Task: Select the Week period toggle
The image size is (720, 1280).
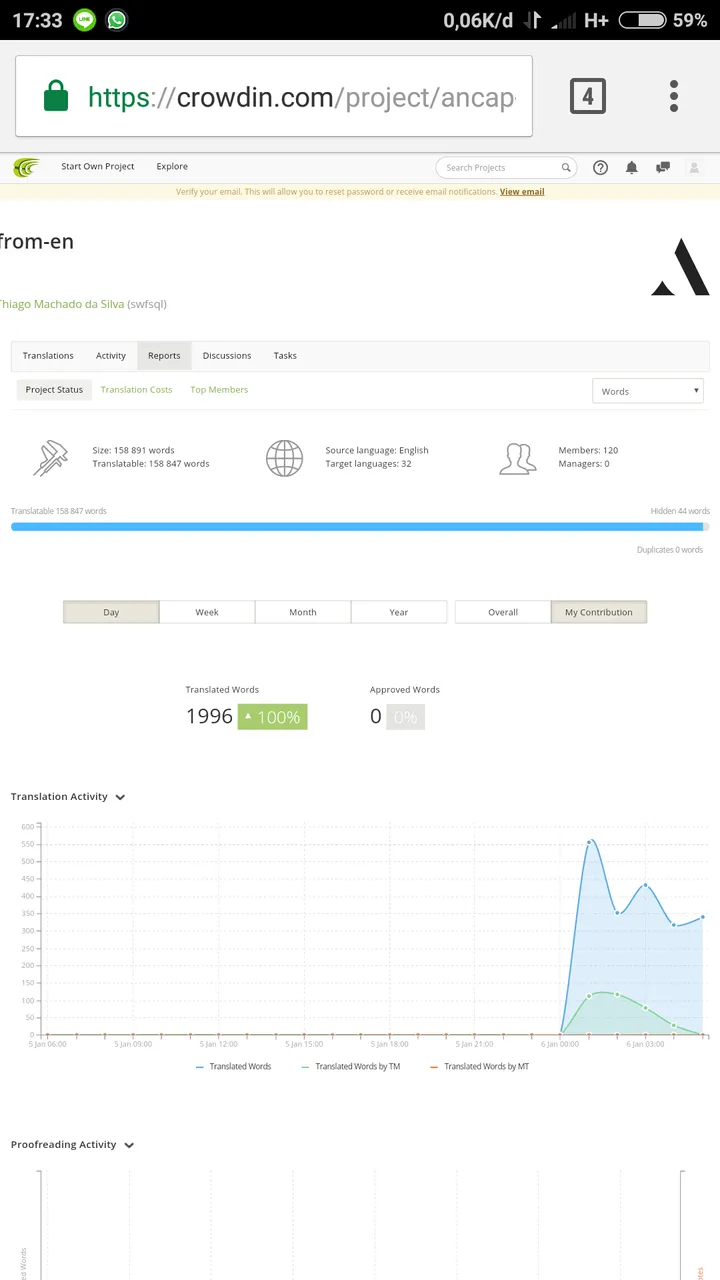Action: pos(207,612)
